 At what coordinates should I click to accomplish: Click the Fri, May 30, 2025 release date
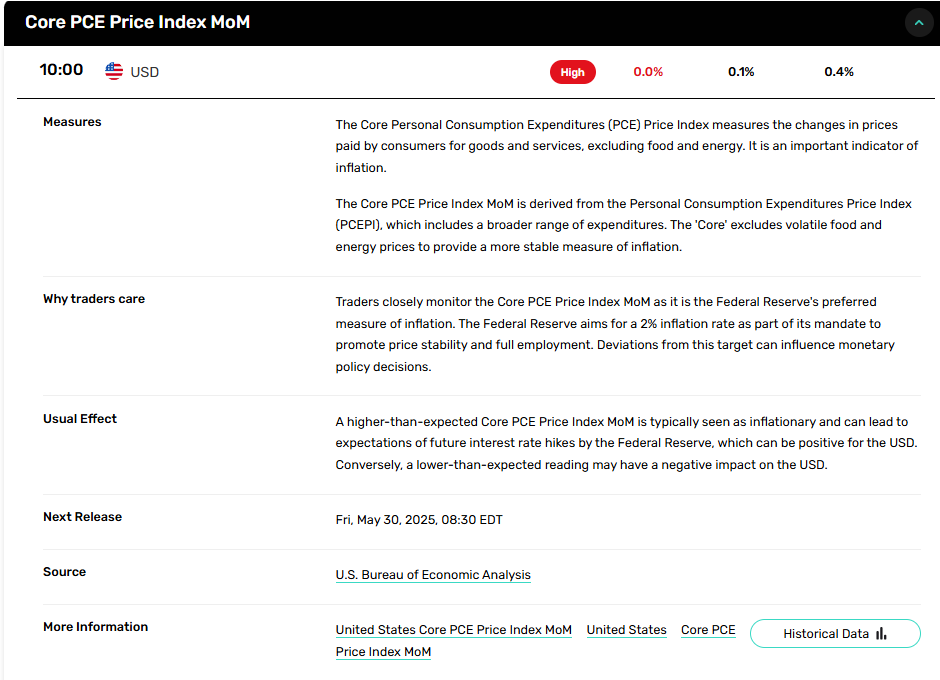(418, 520)
